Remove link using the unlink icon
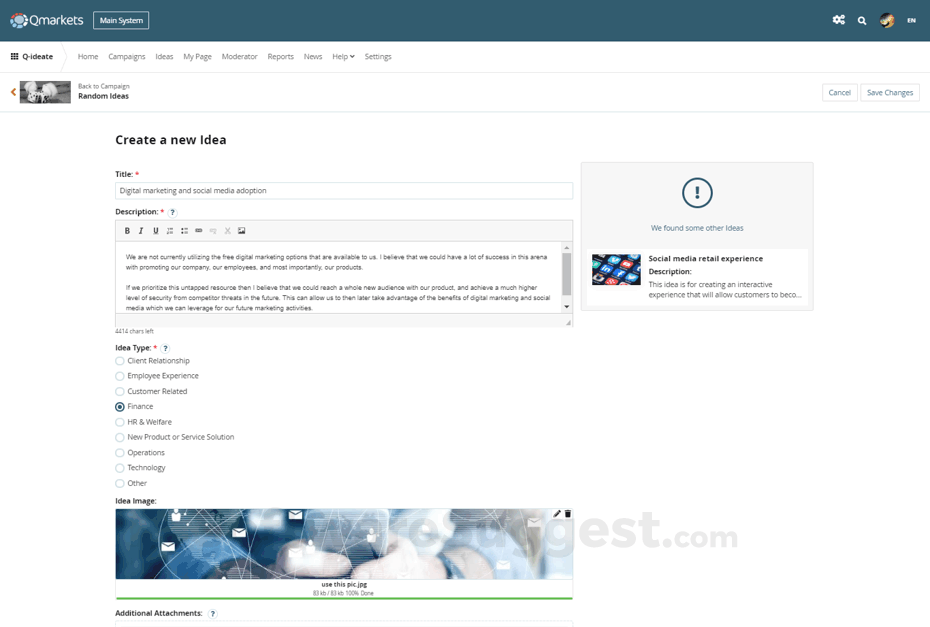This screenshot has width=930, height=627. (x=213, y=231)
